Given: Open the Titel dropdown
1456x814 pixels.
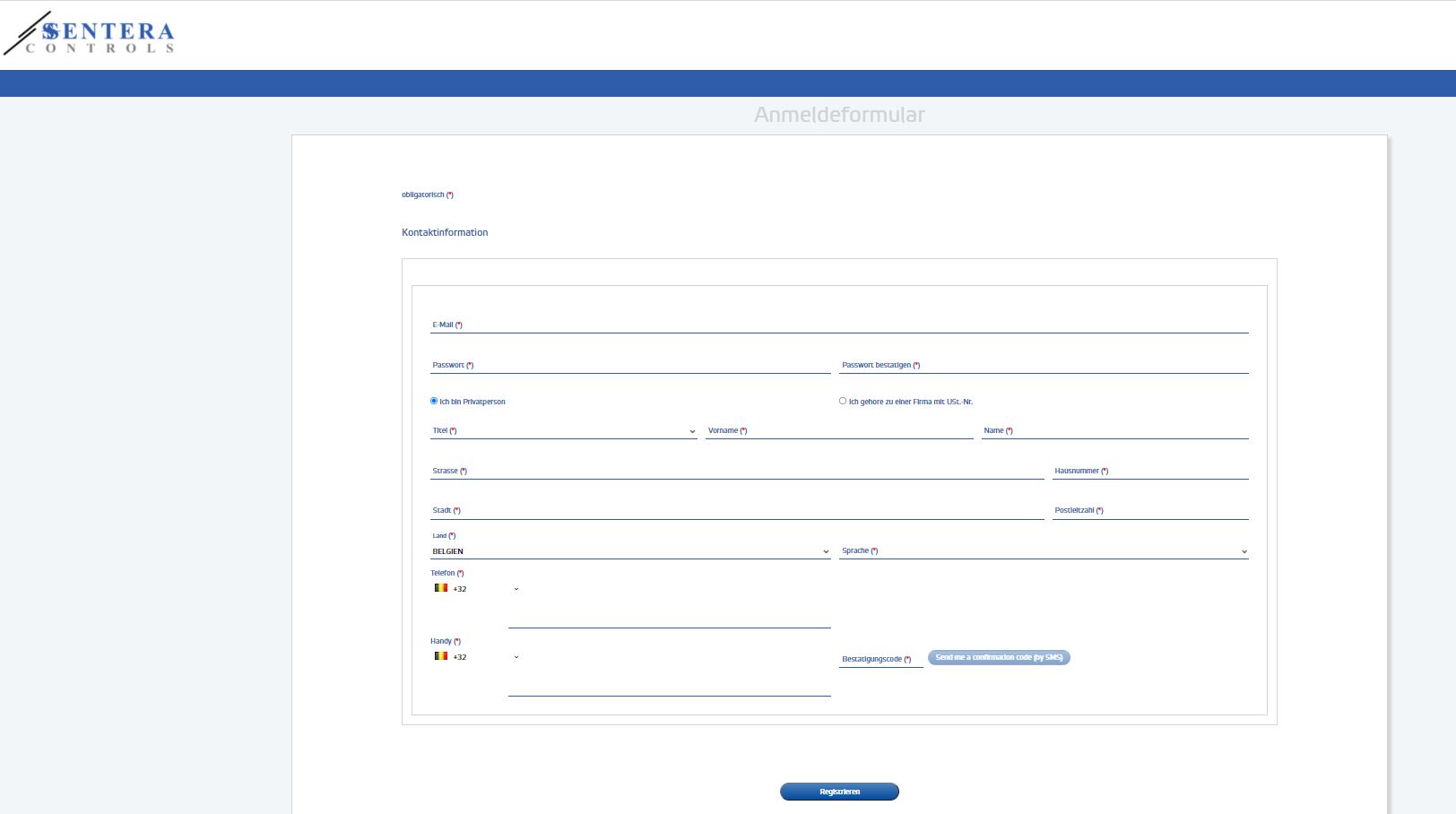Looking at the screenshot, I should coord(563,431).
